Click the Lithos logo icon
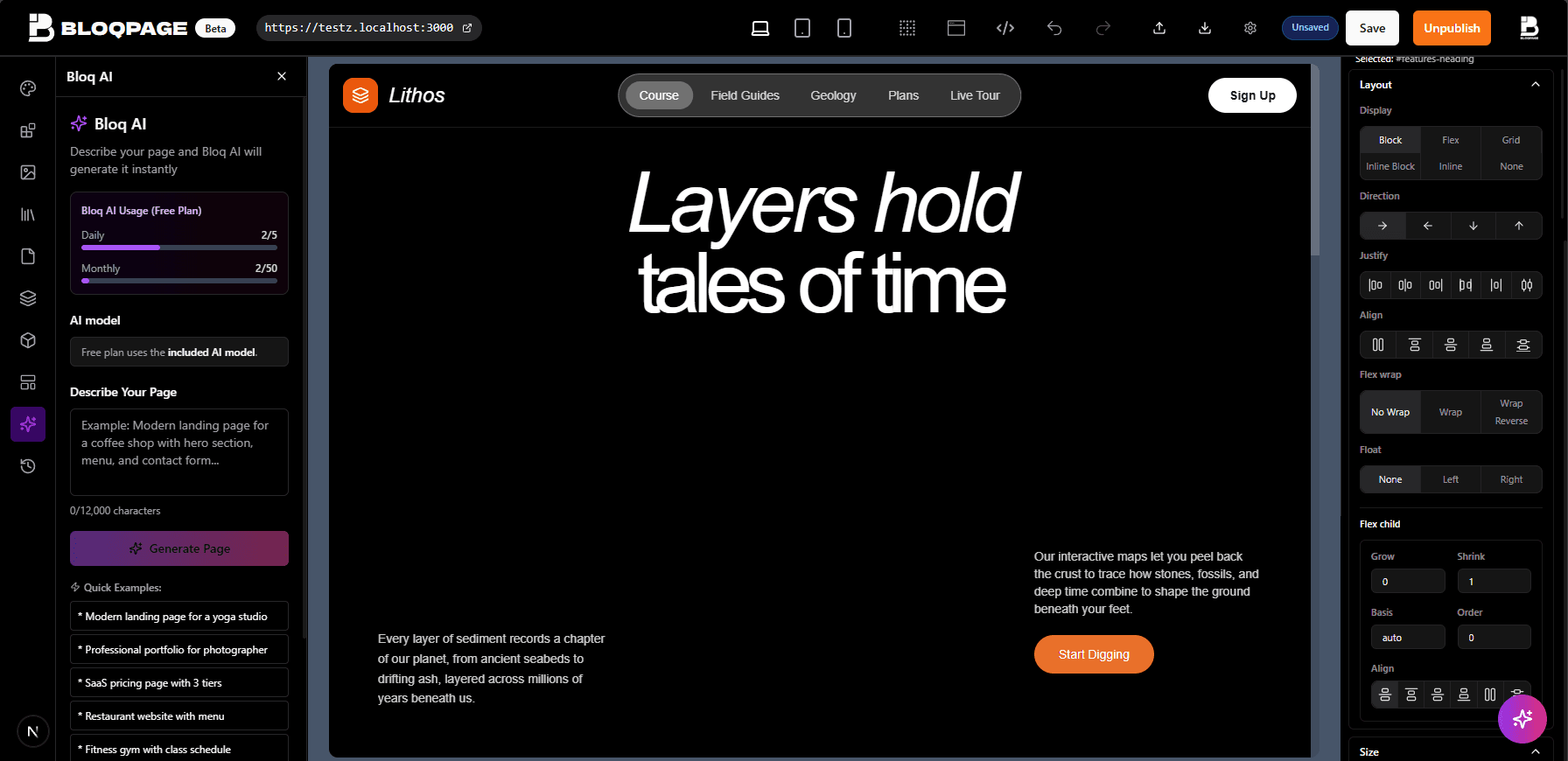 pyautogui.click(x=360, y=95)
